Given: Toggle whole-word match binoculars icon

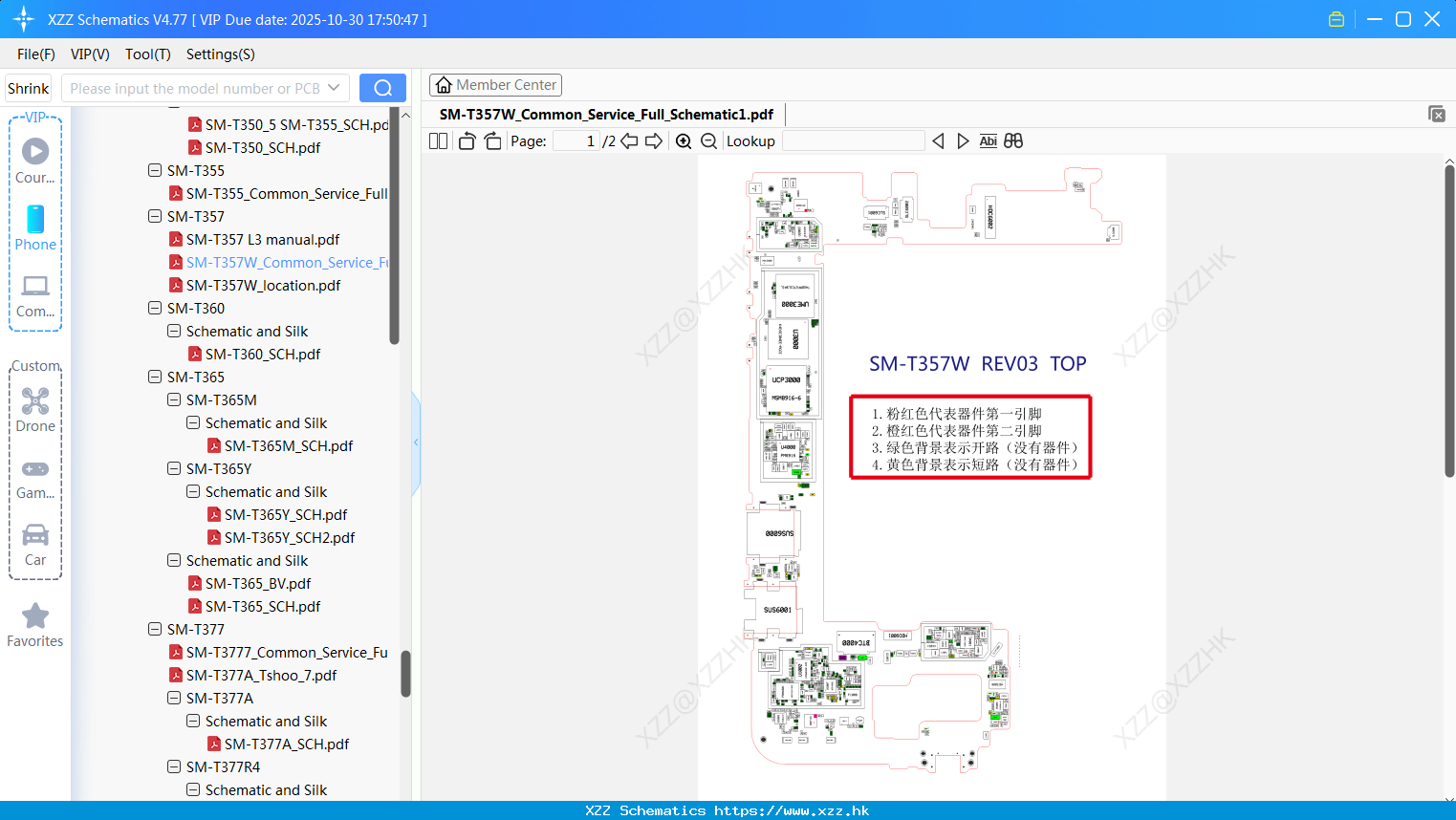Looking at the screenshot, I should [x=1012, y=140].
